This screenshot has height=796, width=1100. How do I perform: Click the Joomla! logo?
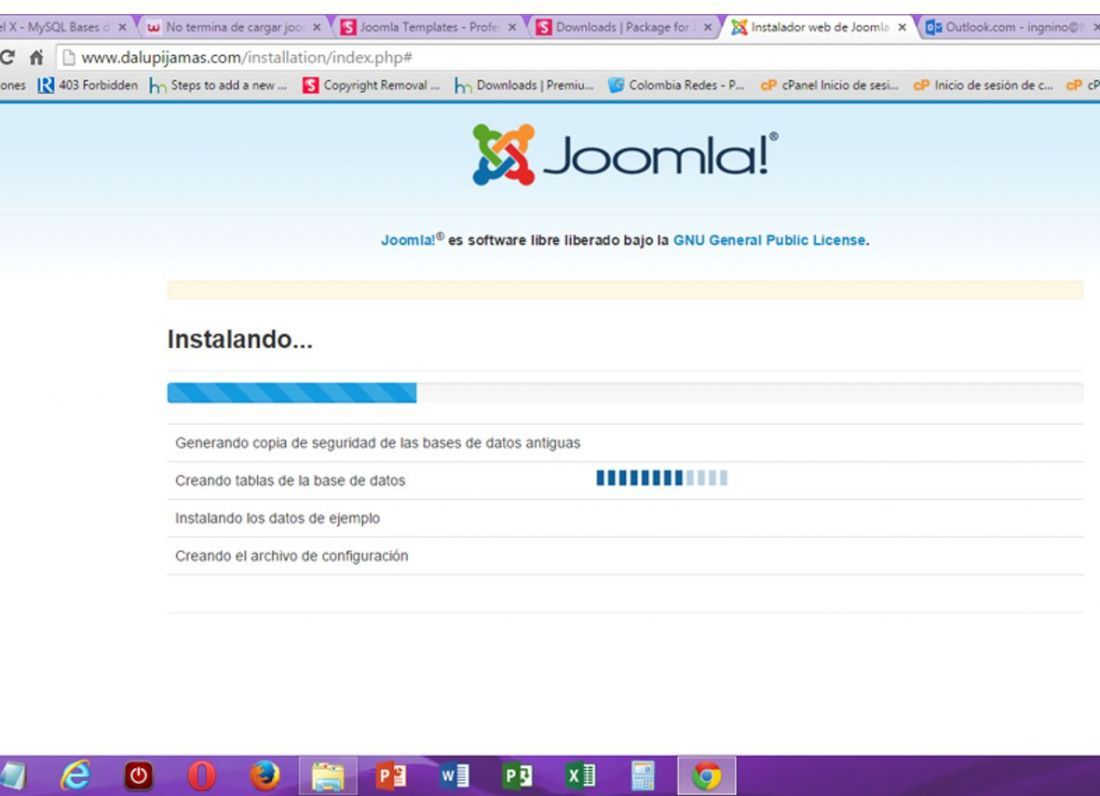[625, 155]
